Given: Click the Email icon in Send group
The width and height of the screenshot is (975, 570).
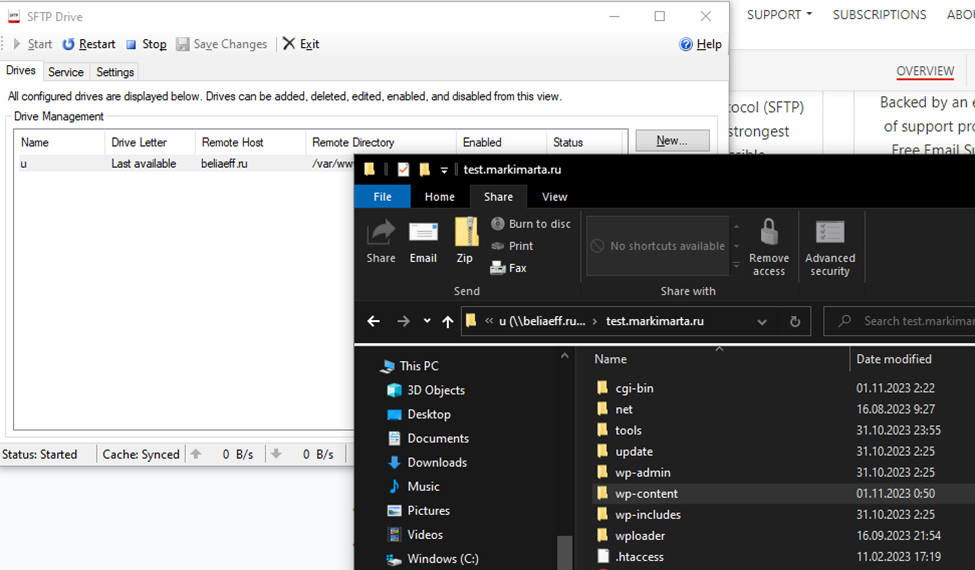Looking at the screenshot, I should 423,232.
